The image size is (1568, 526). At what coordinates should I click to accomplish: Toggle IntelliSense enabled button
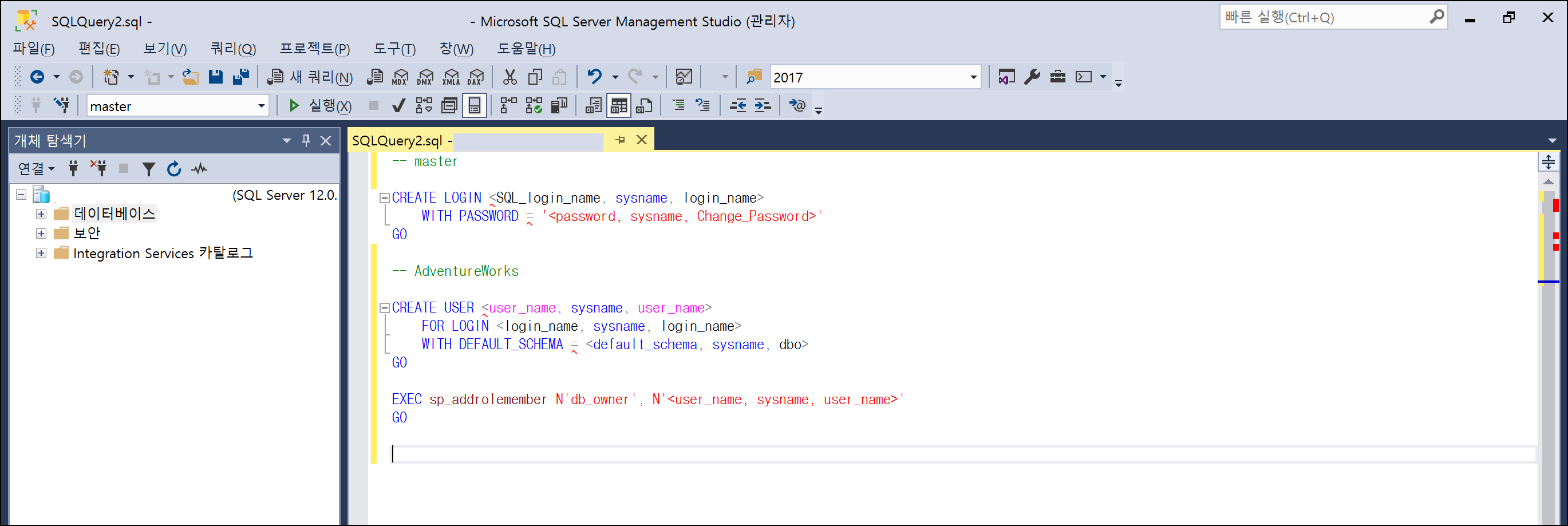coord(475,106)
